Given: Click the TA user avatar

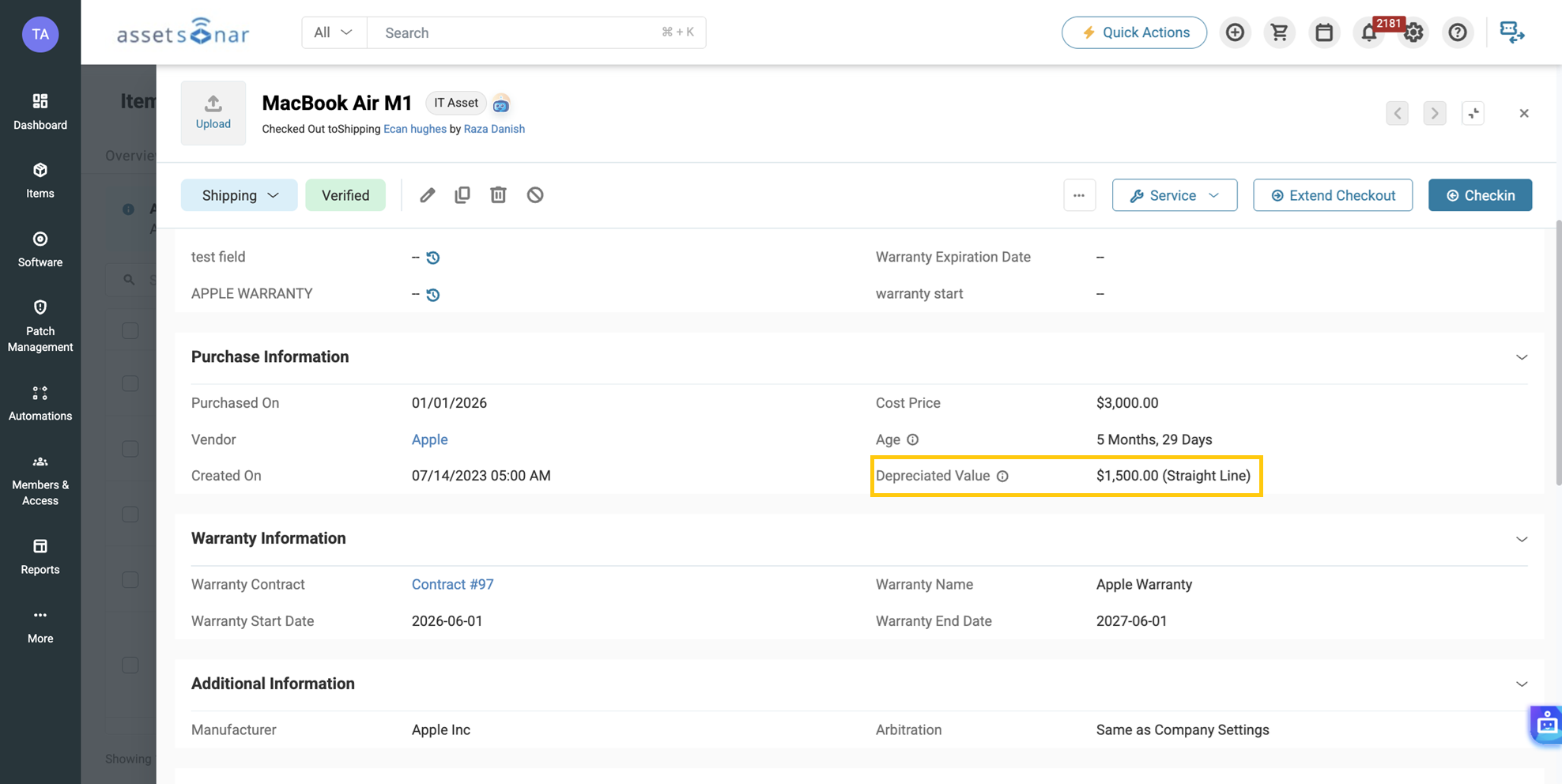Looking at the screenshot, I should [x=40, y=34].
